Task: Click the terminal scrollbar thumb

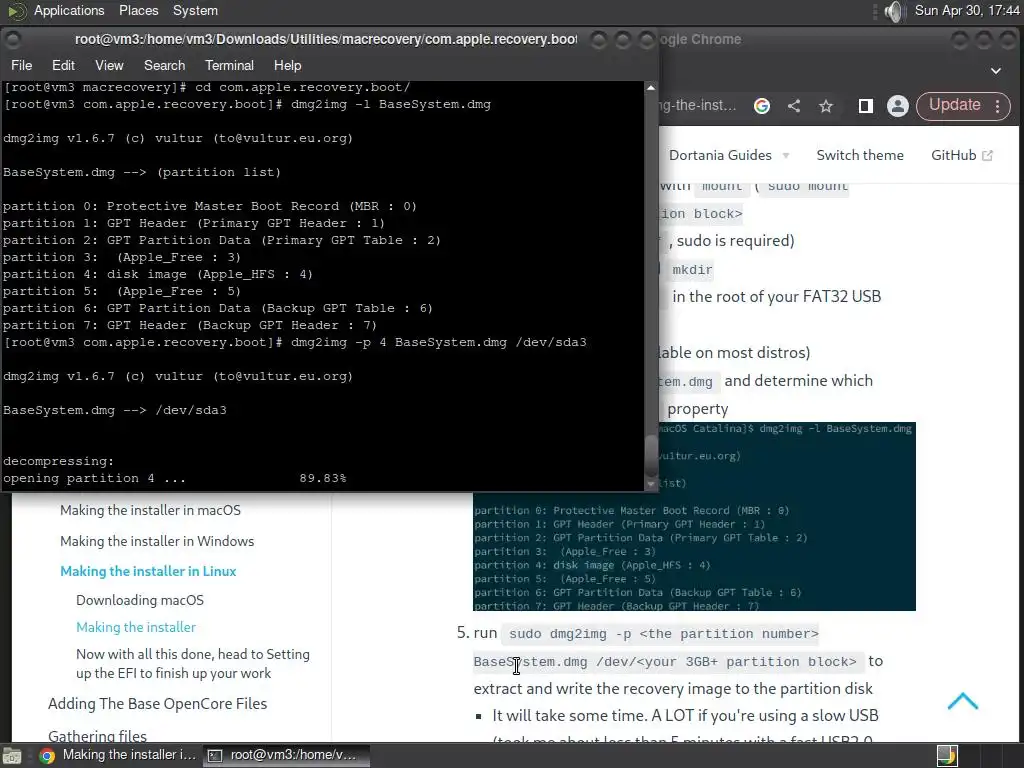Action: pos(650,455)
